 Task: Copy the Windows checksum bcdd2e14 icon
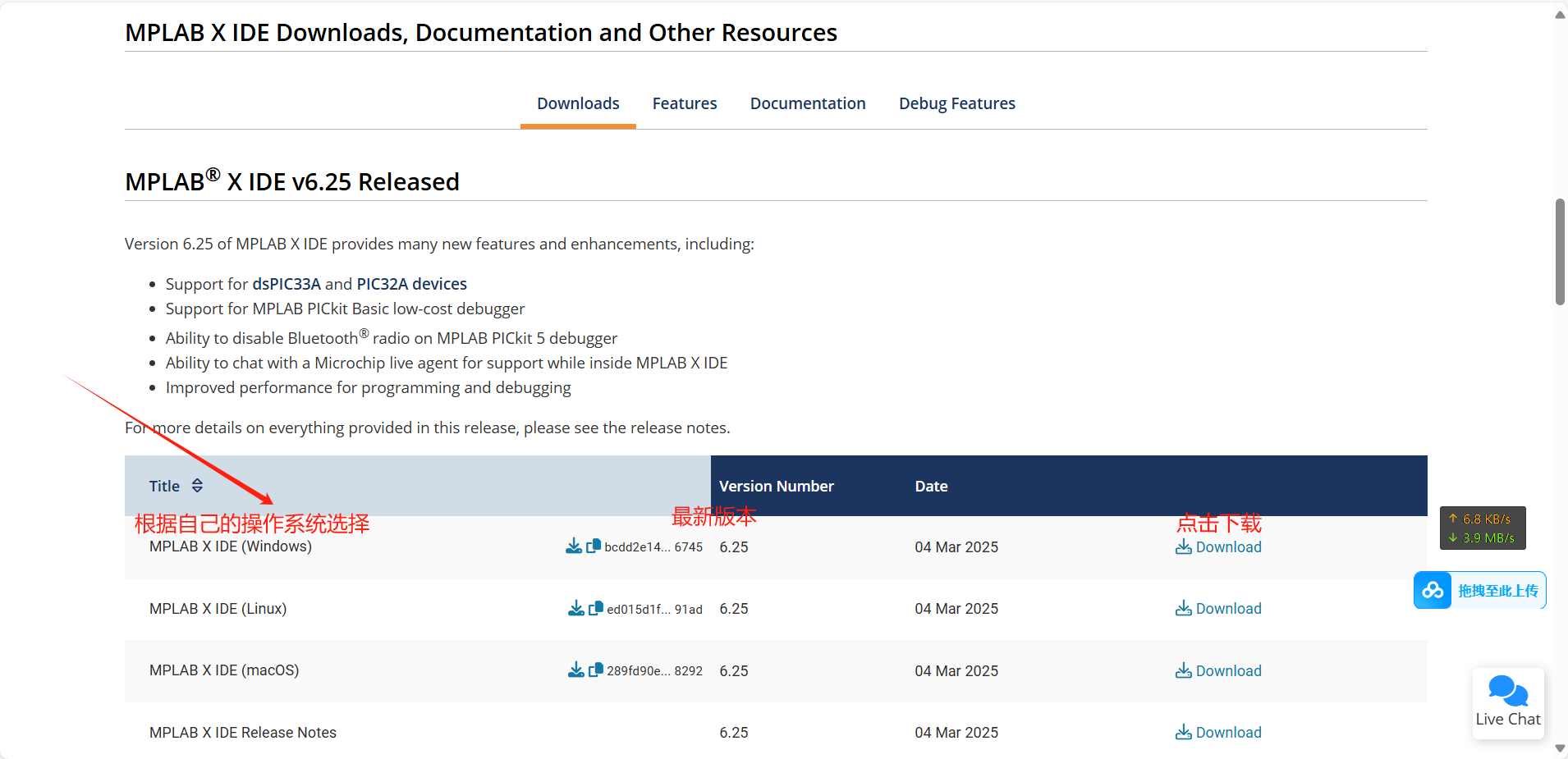coord(594,546)
